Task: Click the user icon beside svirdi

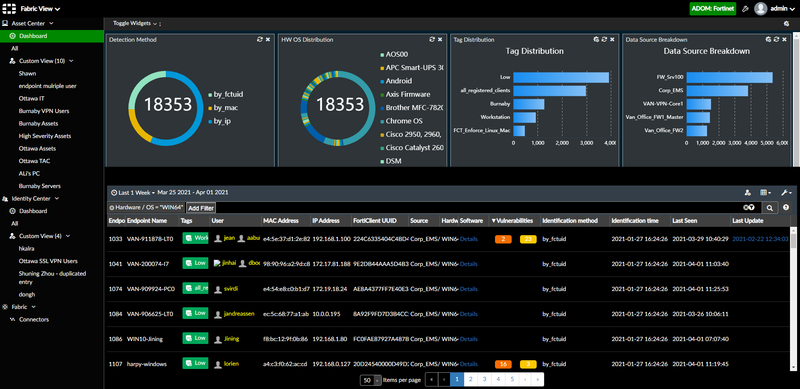Action: point(218,289)
